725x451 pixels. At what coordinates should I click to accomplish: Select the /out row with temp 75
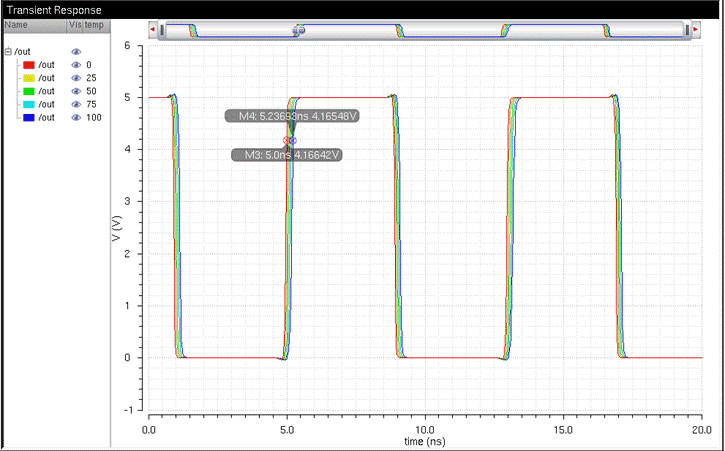[57, 105]
